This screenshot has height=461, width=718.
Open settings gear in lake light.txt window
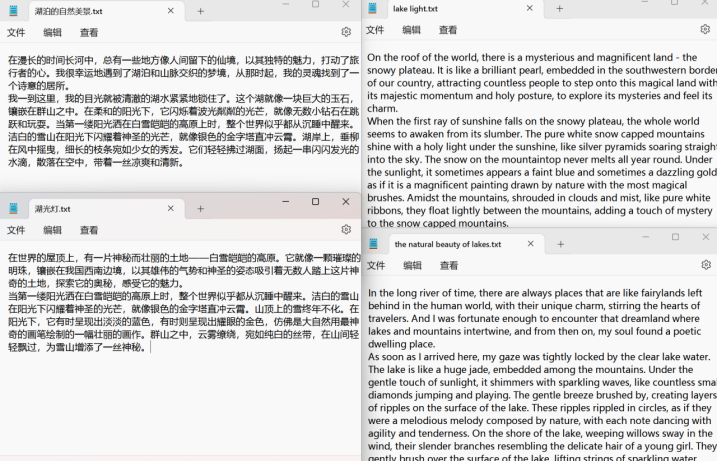[x=705, y=29]
